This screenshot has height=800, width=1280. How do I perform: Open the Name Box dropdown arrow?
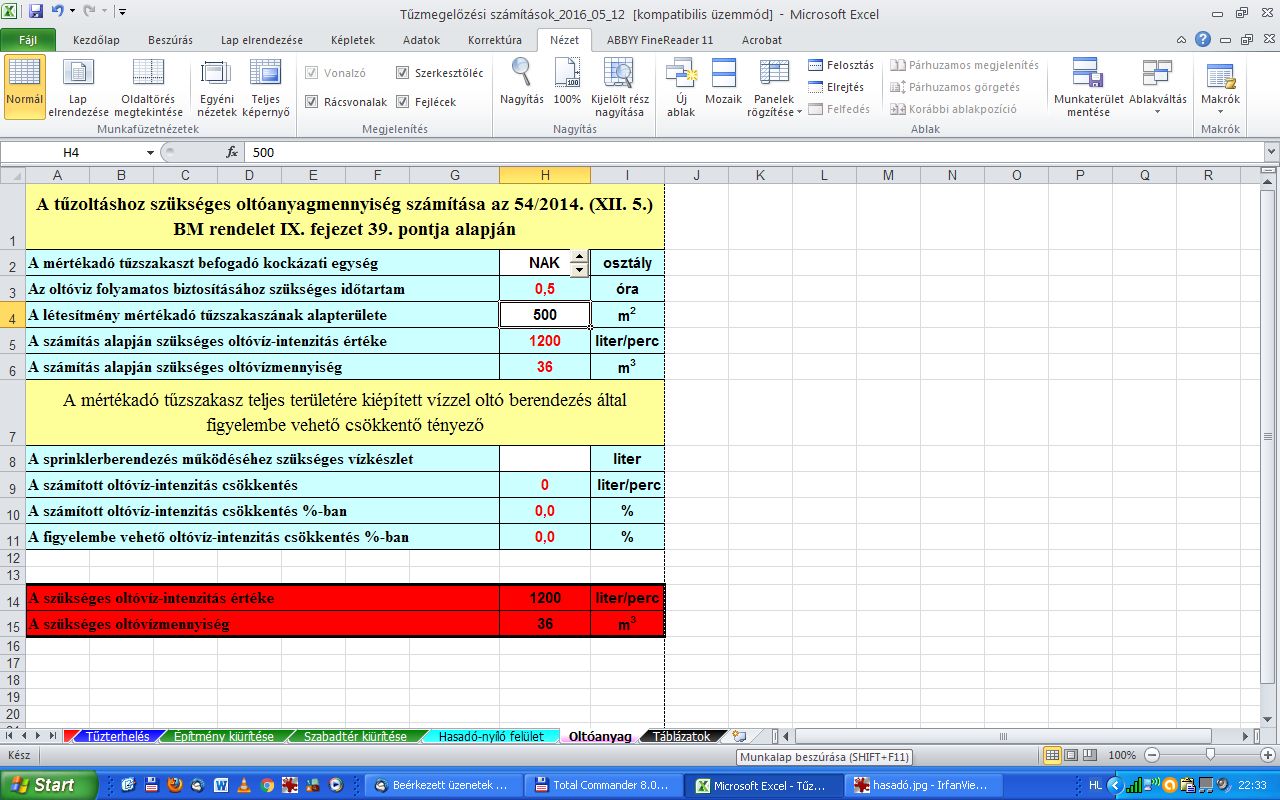click(150, 153)
